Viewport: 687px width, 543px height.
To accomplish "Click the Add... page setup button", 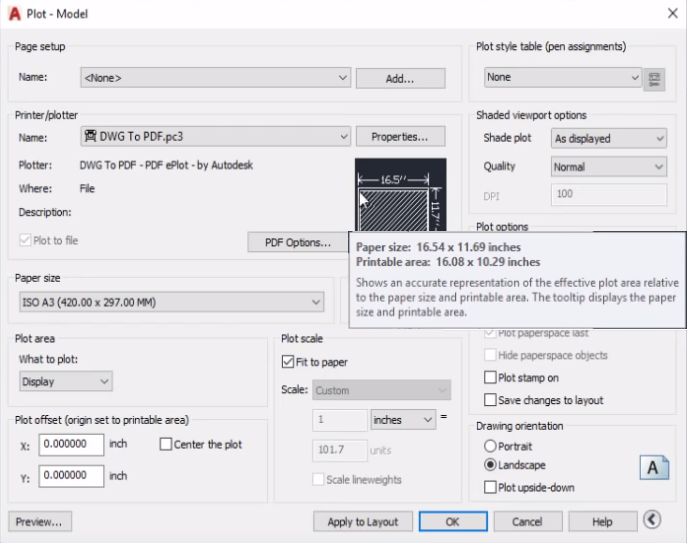I will pos(400,78).
